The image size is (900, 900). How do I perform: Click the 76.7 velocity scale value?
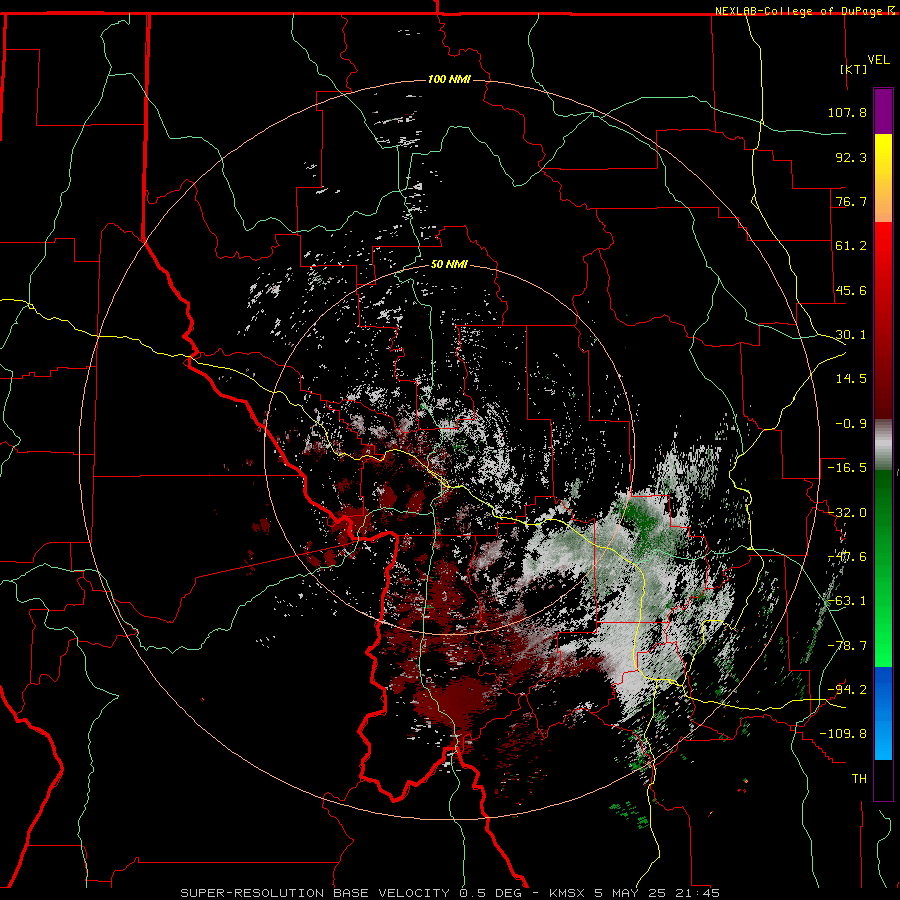coord(851,201)
